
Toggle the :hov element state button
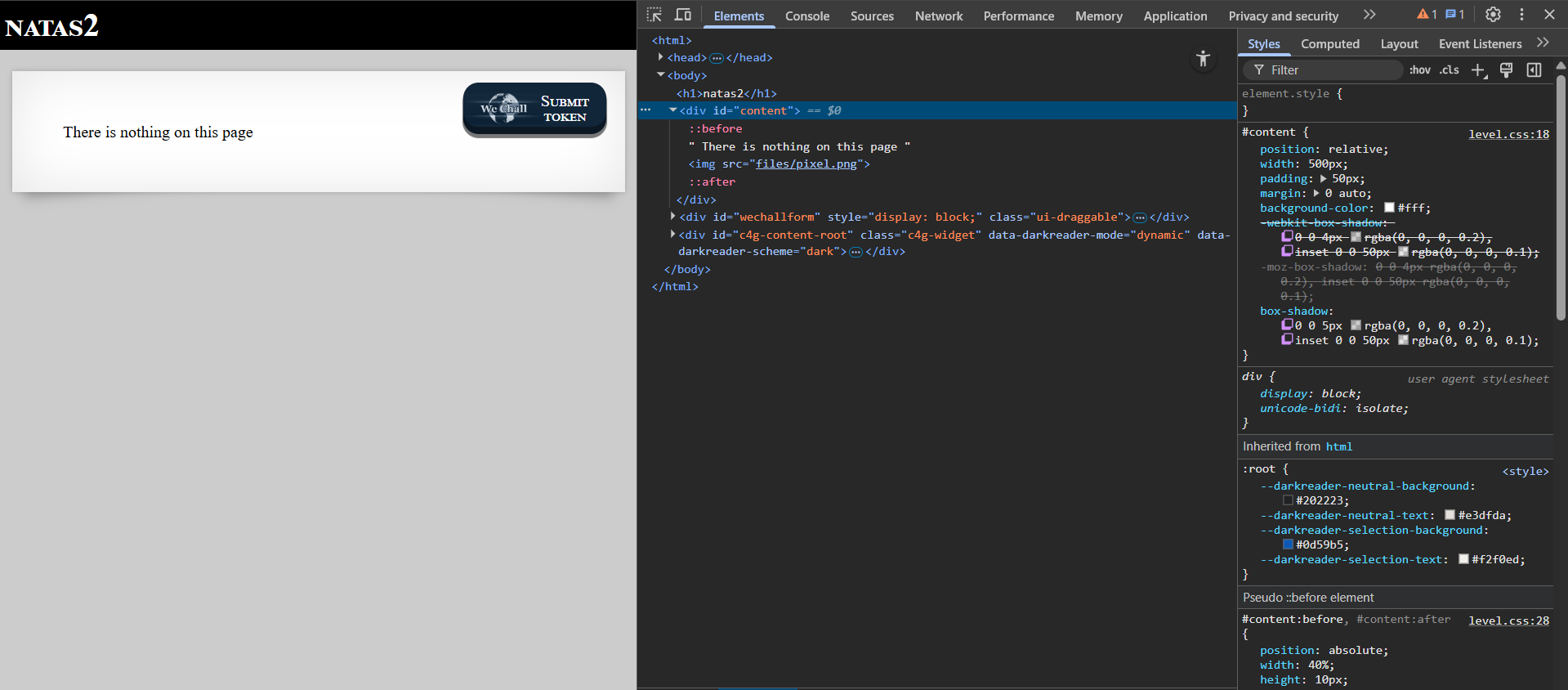[1419, 70]
